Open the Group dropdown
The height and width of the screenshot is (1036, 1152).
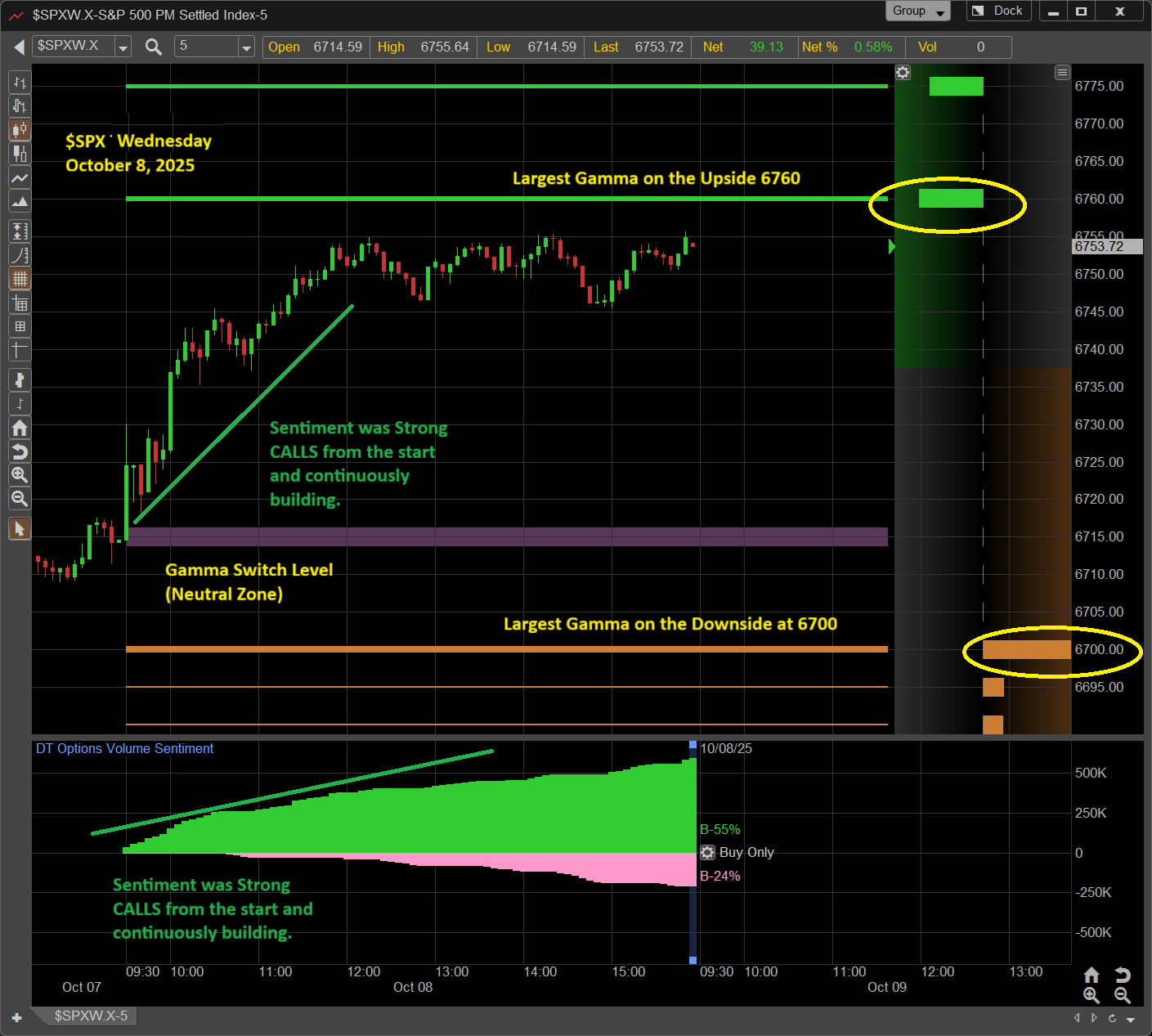(917, 11)
